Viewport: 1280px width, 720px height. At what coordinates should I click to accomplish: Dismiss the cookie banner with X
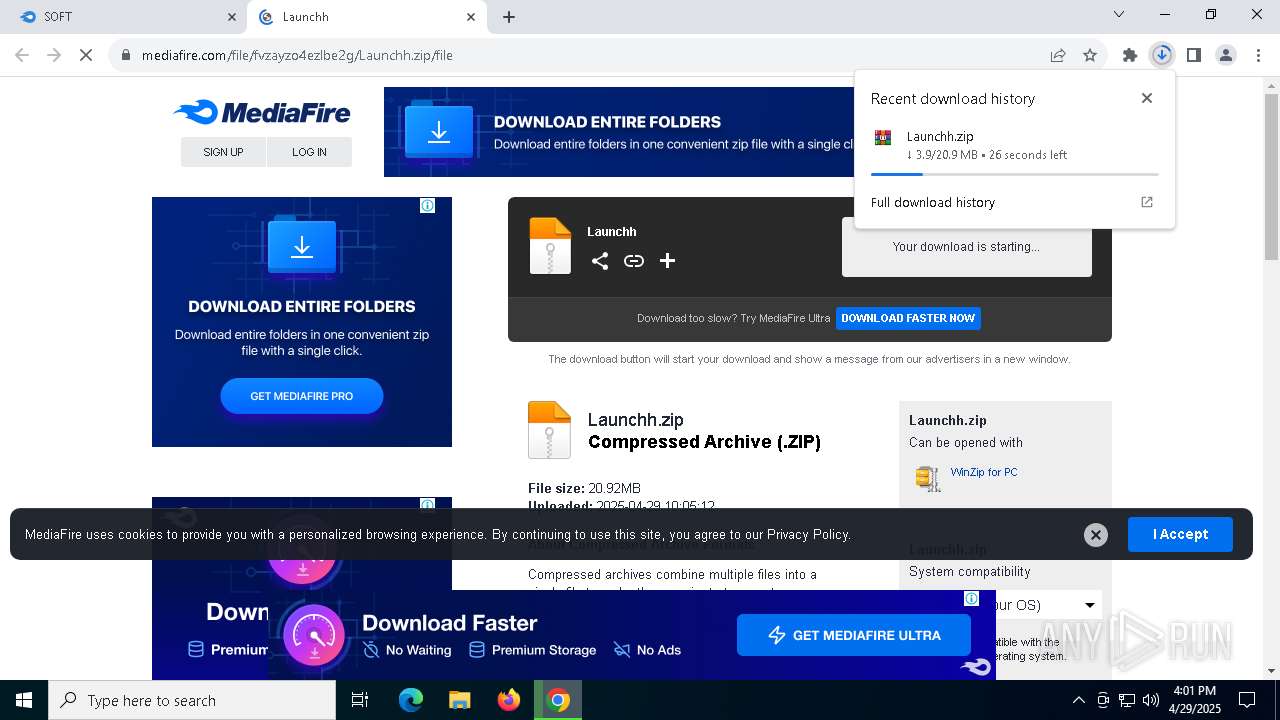(1096, 535)
